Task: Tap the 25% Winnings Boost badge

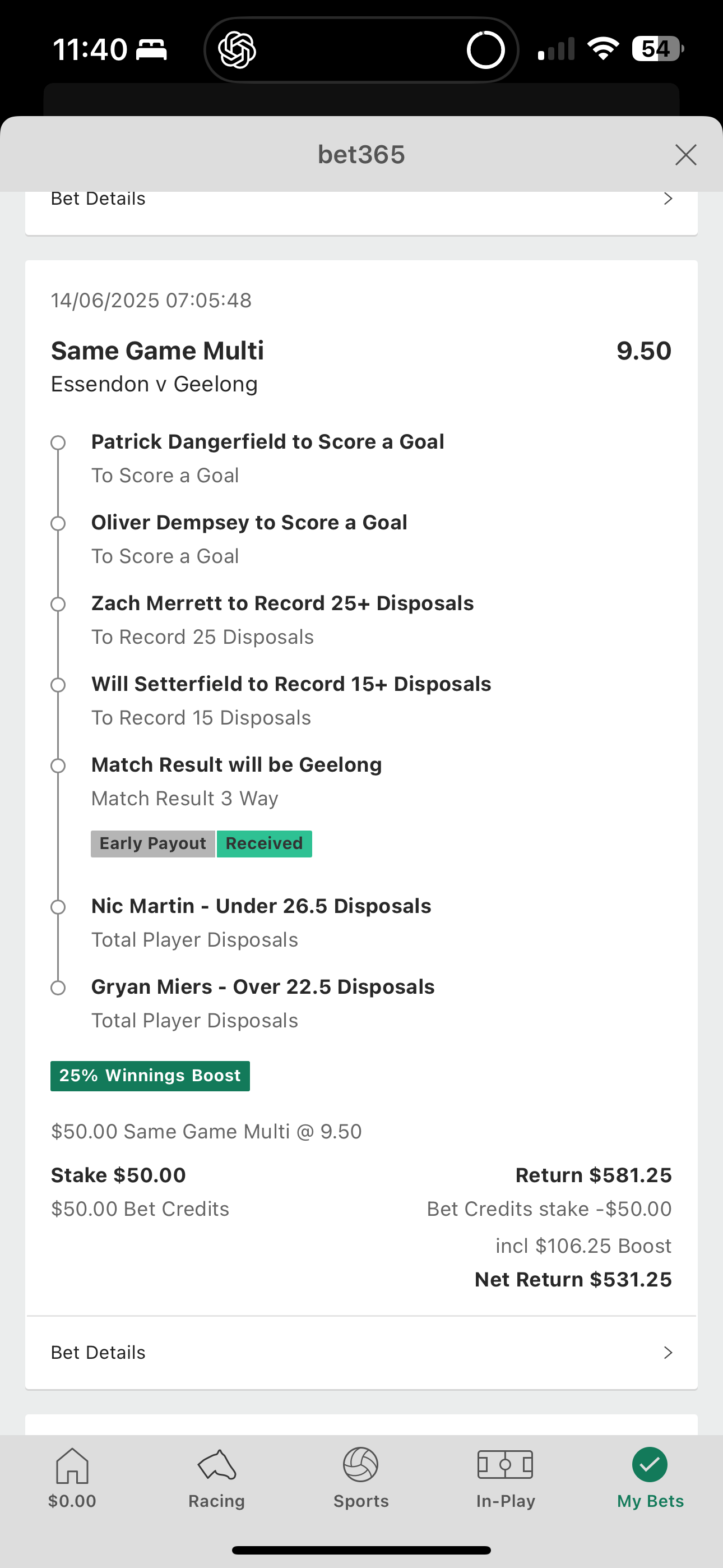Action: (x=150, y=1076)
